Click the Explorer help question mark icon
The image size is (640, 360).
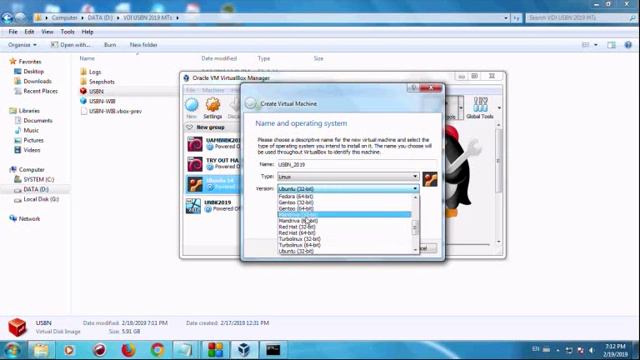click(628, 45)
